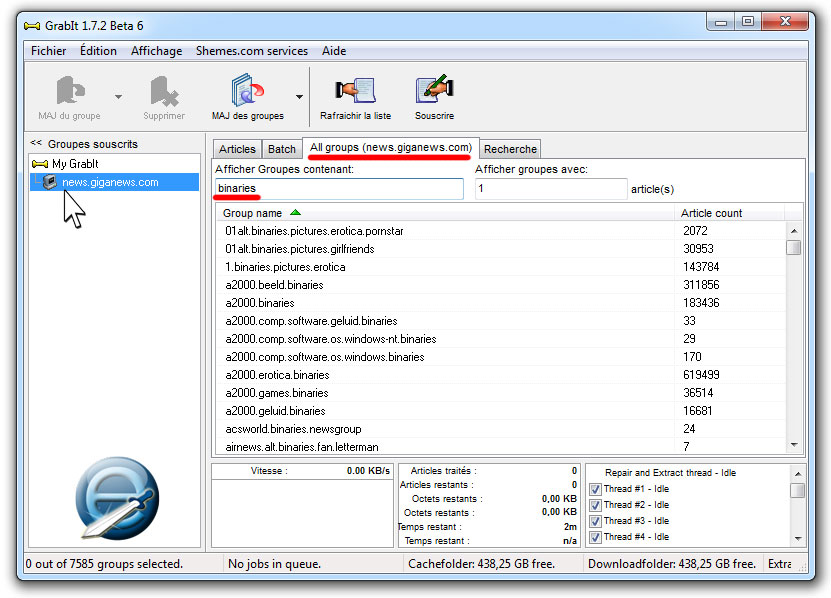This screenshot has height=598, width=831.
Task: Click status text 'No jobs in queue.'
Action: (274, 564)
